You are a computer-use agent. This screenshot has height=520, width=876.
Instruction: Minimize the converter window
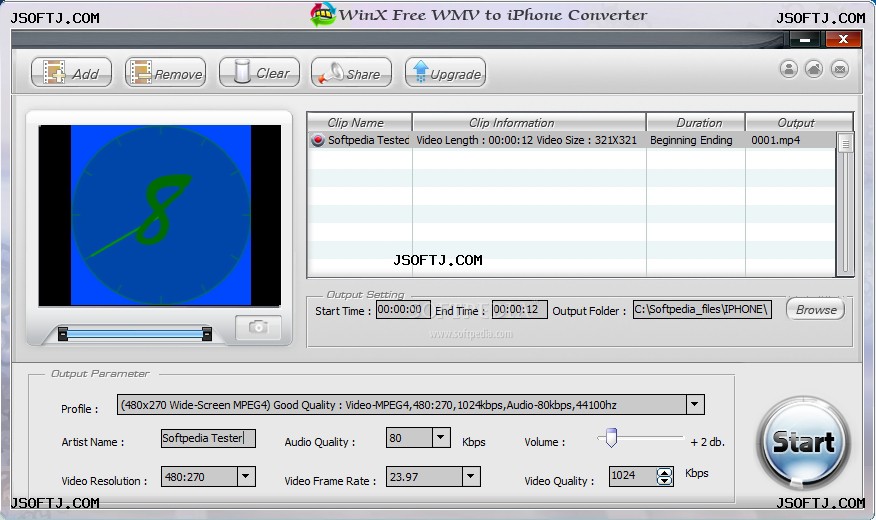click(805, 40)
